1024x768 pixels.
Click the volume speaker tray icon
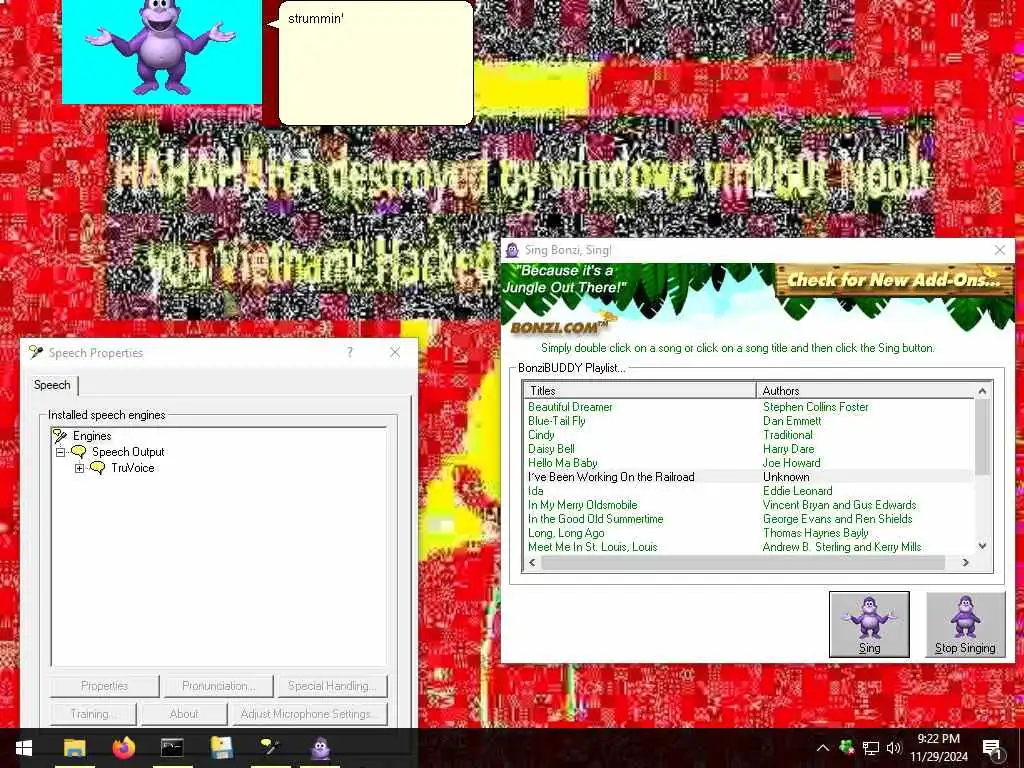point(894,748)
